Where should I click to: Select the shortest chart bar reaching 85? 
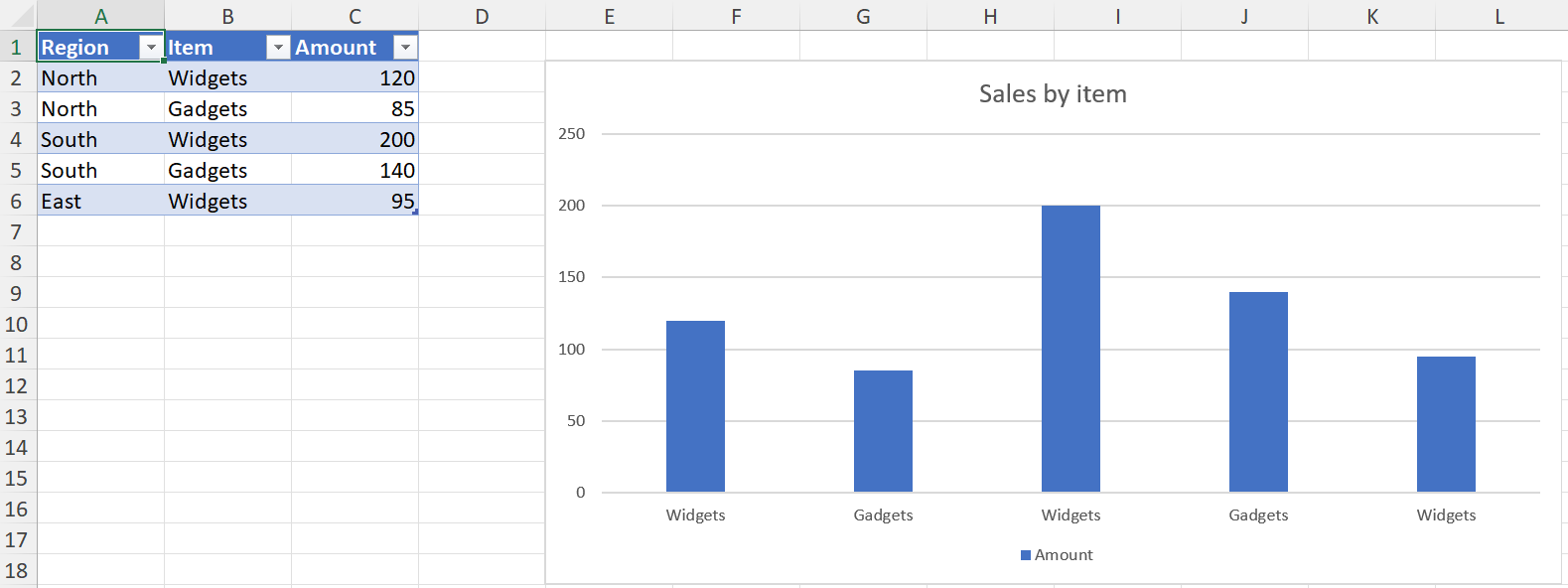883,431
